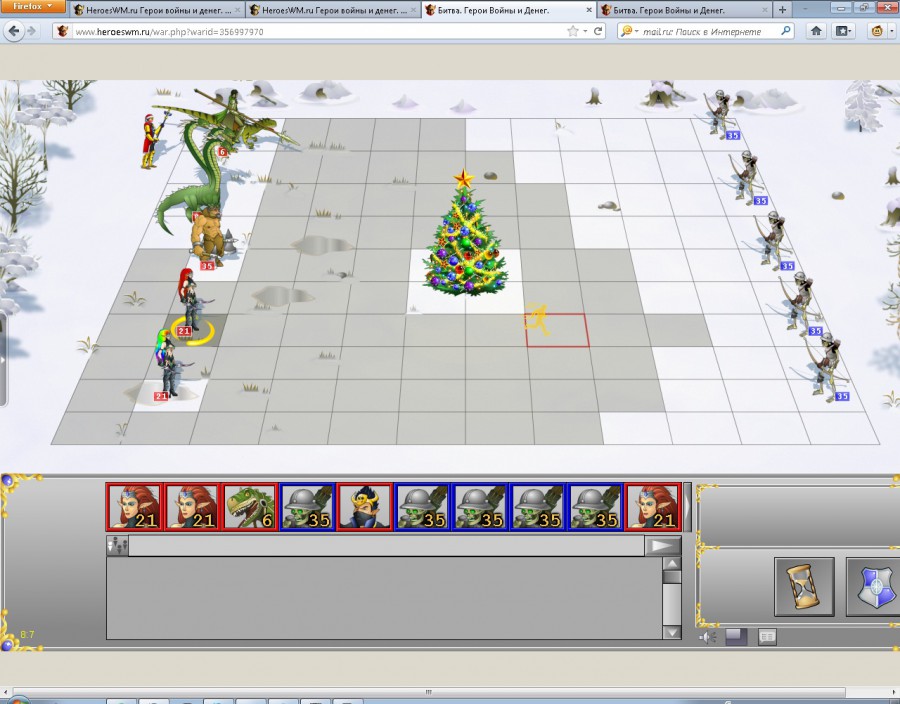This screenshot has height=704, width=900.
Task: Click the page horizontal scrollbar
Action: pyautogui.click(x=428, y=692)
